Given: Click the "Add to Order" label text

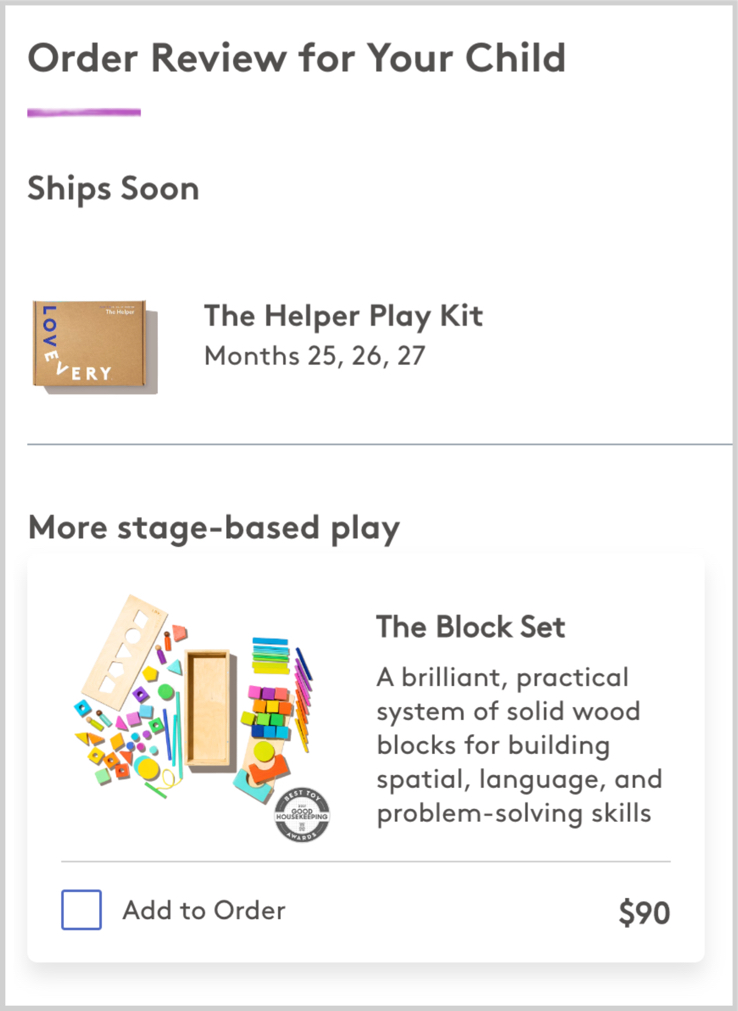Looking at the screenshot, I should pyautogui.click(x=204, y=910).
